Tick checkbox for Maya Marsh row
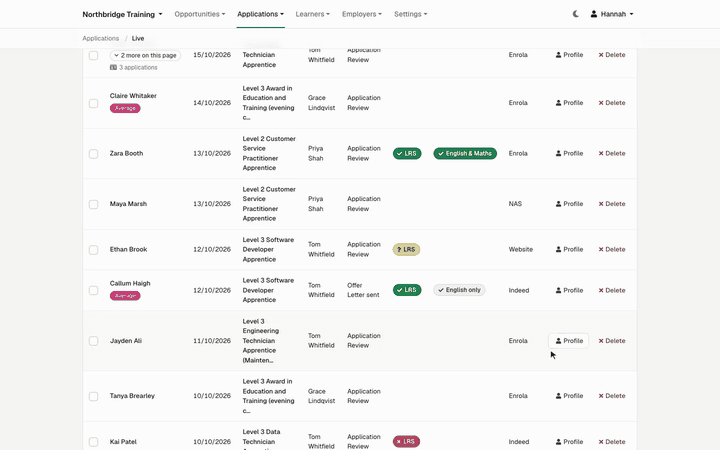Image resolution: width=720 pixels, height=450 pixels. [93, 204]
